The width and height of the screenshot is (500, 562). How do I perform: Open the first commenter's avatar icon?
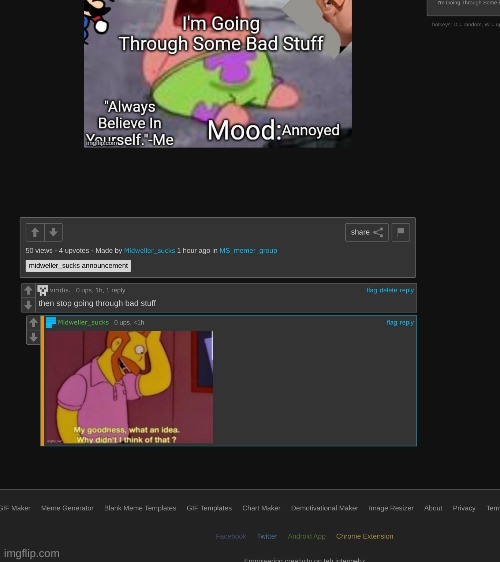click(43, 290)
